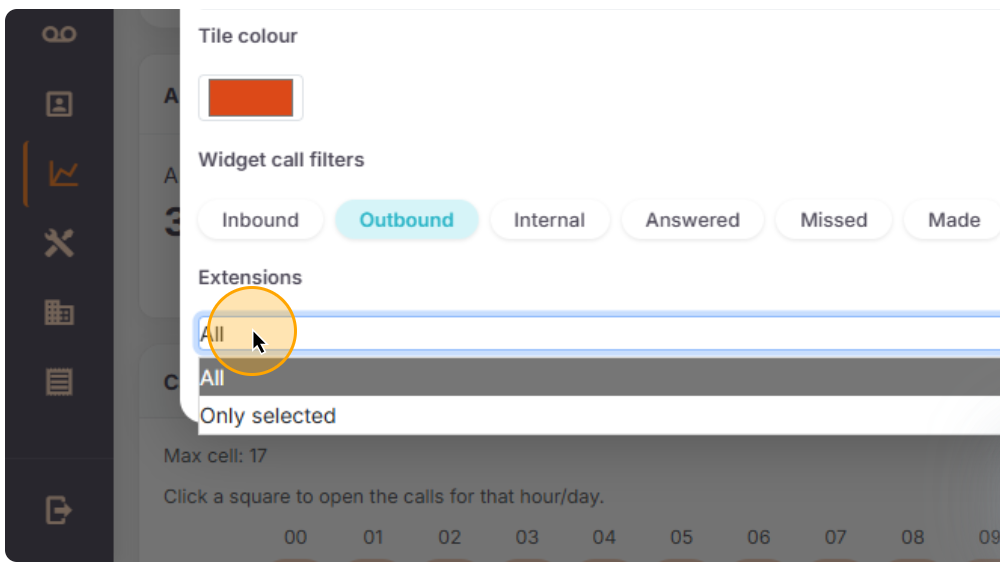The image size is (1000, 570).
Task: Enable the Made call filter chip
Action: (x=953, y=220)
